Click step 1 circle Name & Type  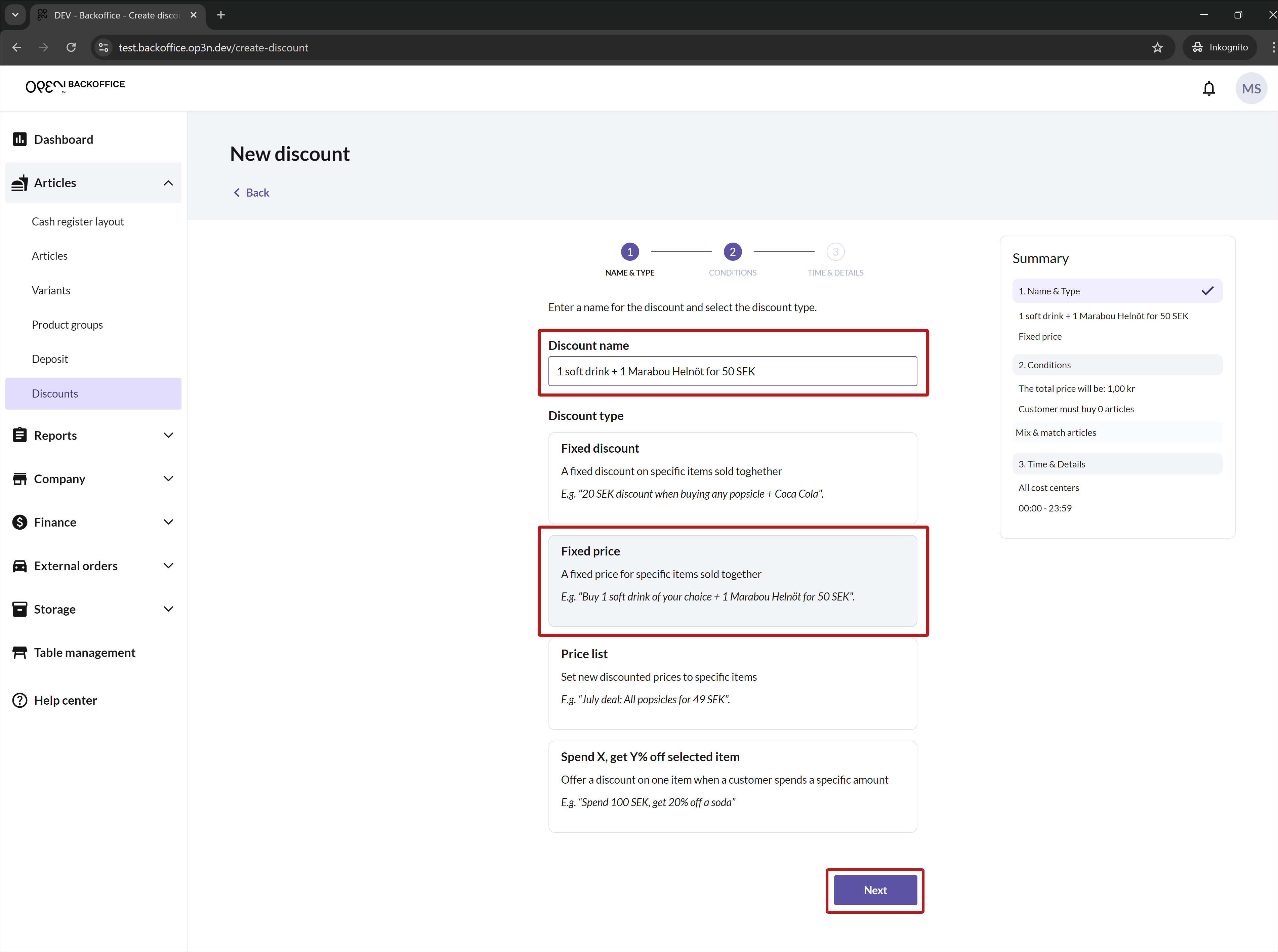point(630,252)
